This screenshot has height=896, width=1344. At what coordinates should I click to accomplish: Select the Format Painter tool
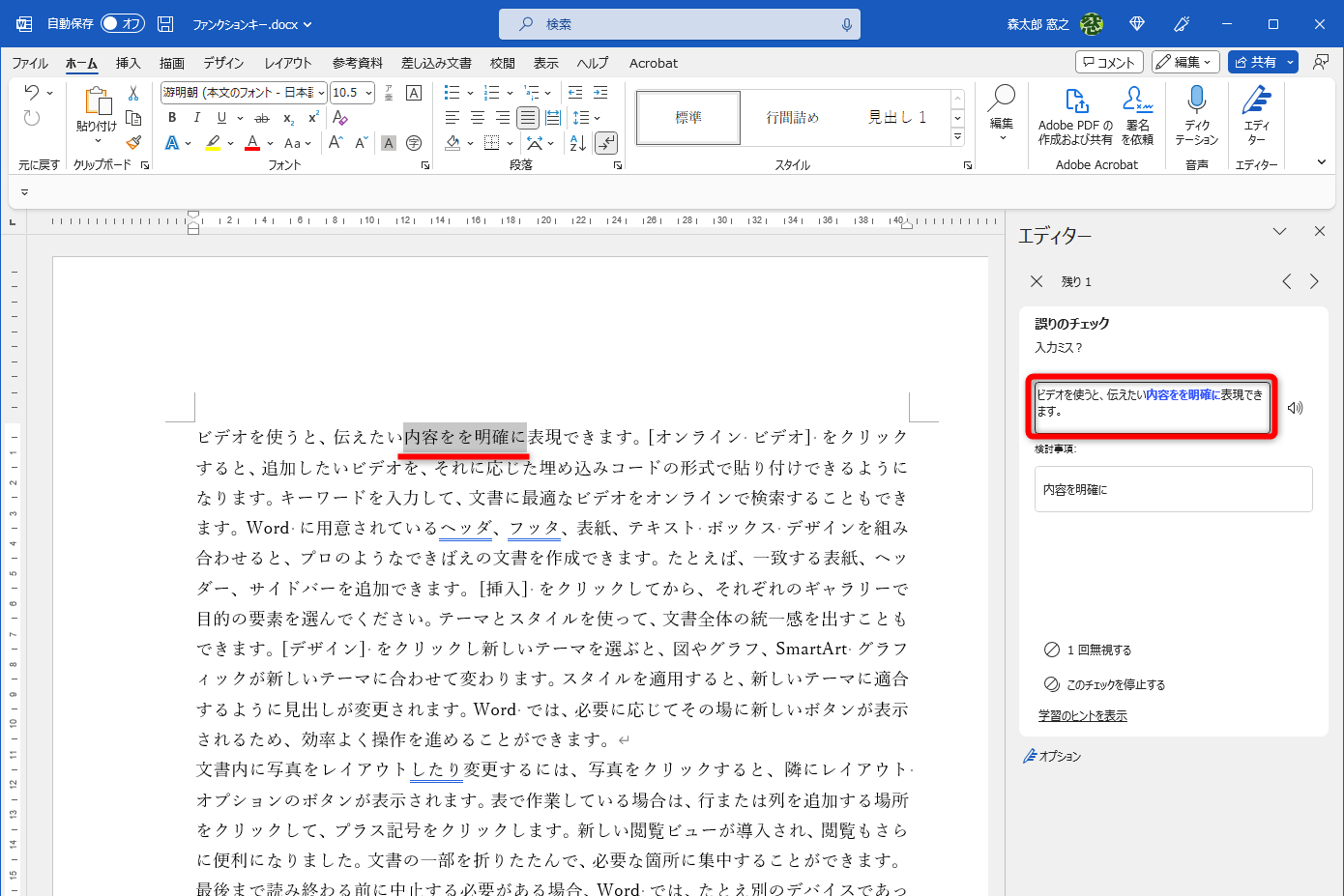click(132, 141)
